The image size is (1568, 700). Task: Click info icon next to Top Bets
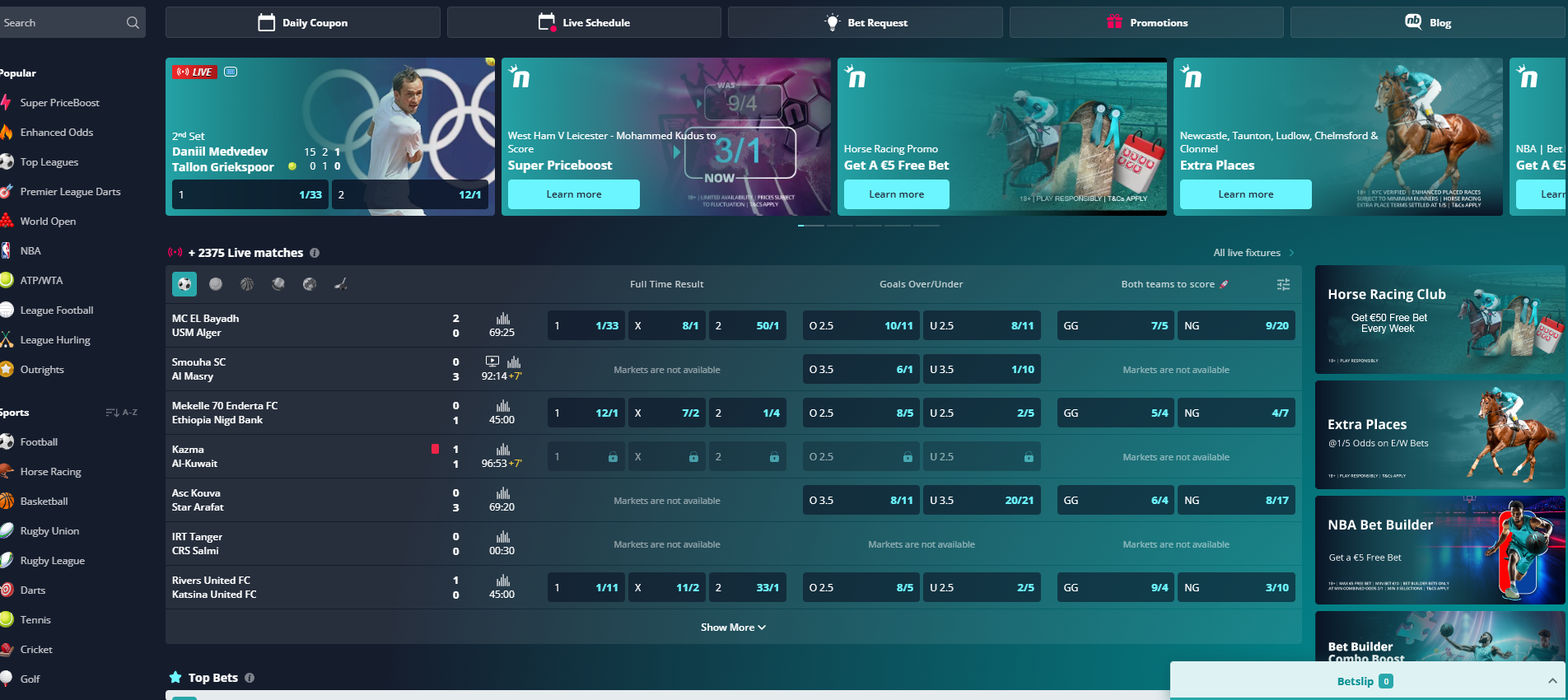pyautogui.click(x=250, y=678)
